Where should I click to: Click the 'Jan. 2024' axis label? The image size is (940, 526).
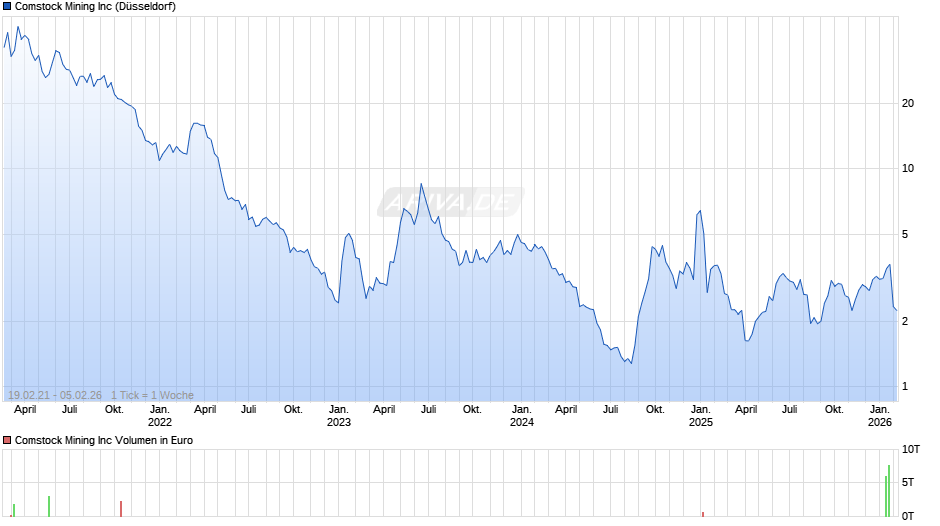(522, 416)
